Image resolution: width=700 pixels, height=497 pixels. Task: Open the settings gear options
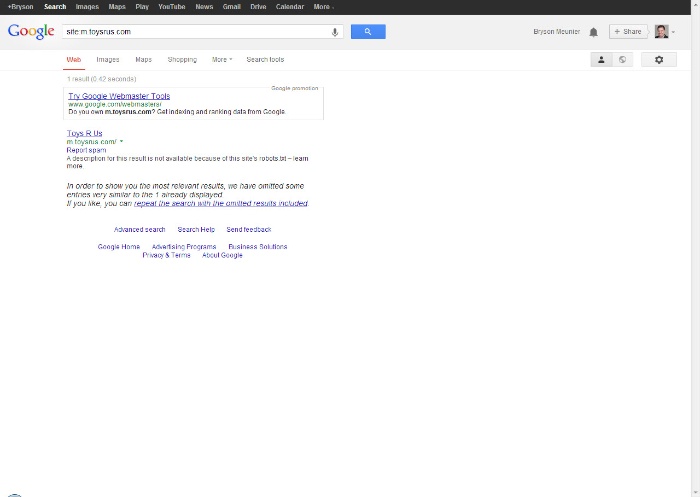(x=658, y=60)
